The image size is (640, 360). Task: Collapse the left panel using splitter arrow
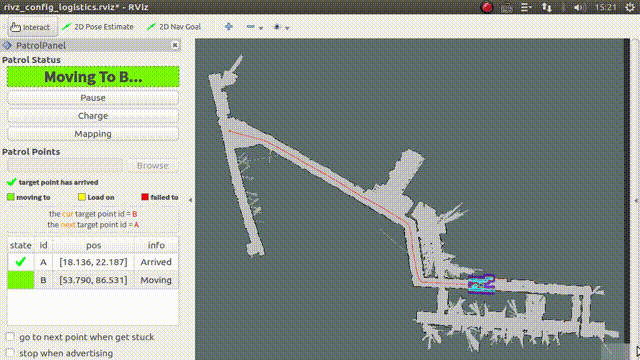click(191, 200)
